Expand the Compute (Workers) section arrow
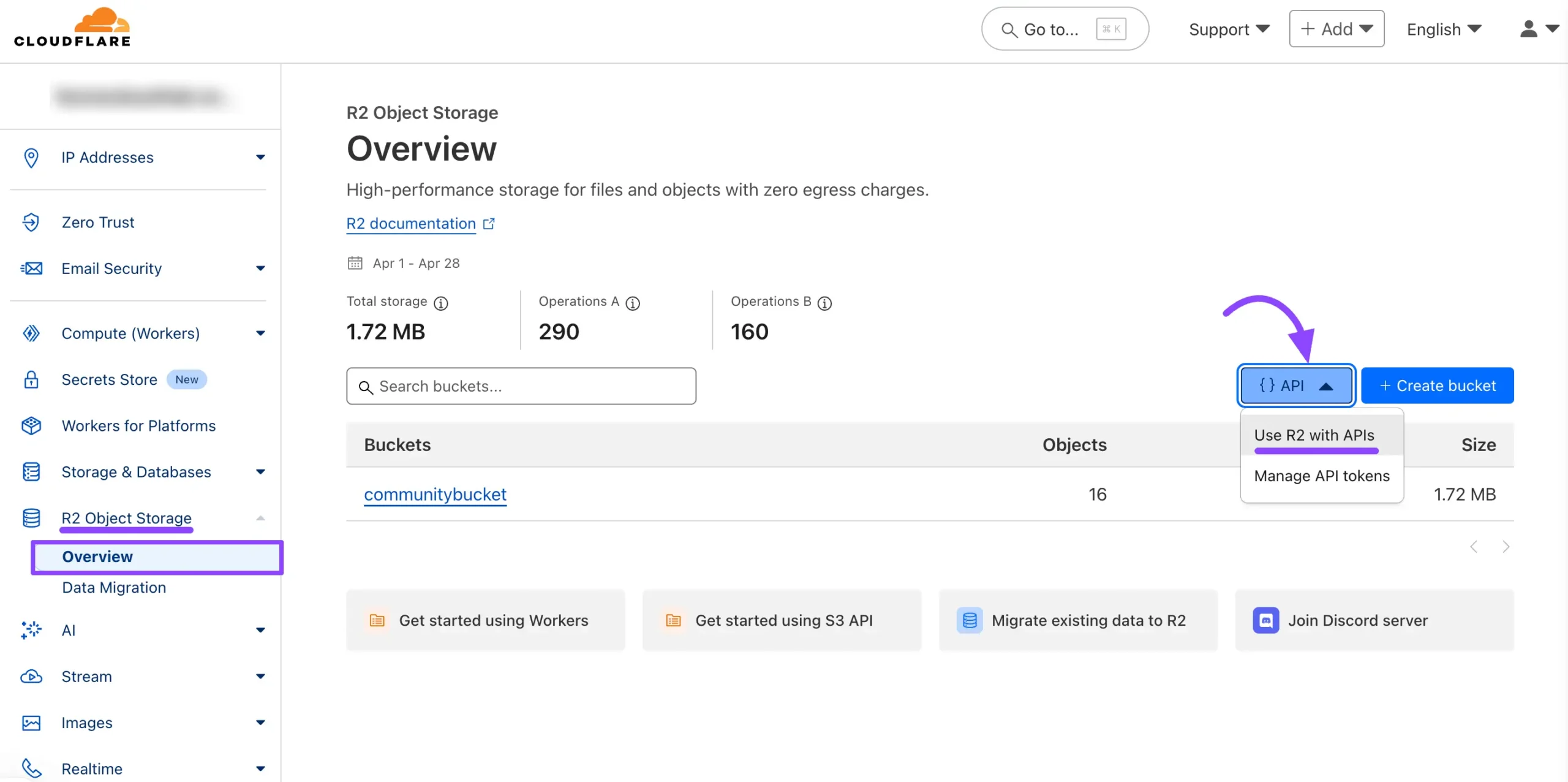This screenshot has height=782, width=1568. (261, 333)
